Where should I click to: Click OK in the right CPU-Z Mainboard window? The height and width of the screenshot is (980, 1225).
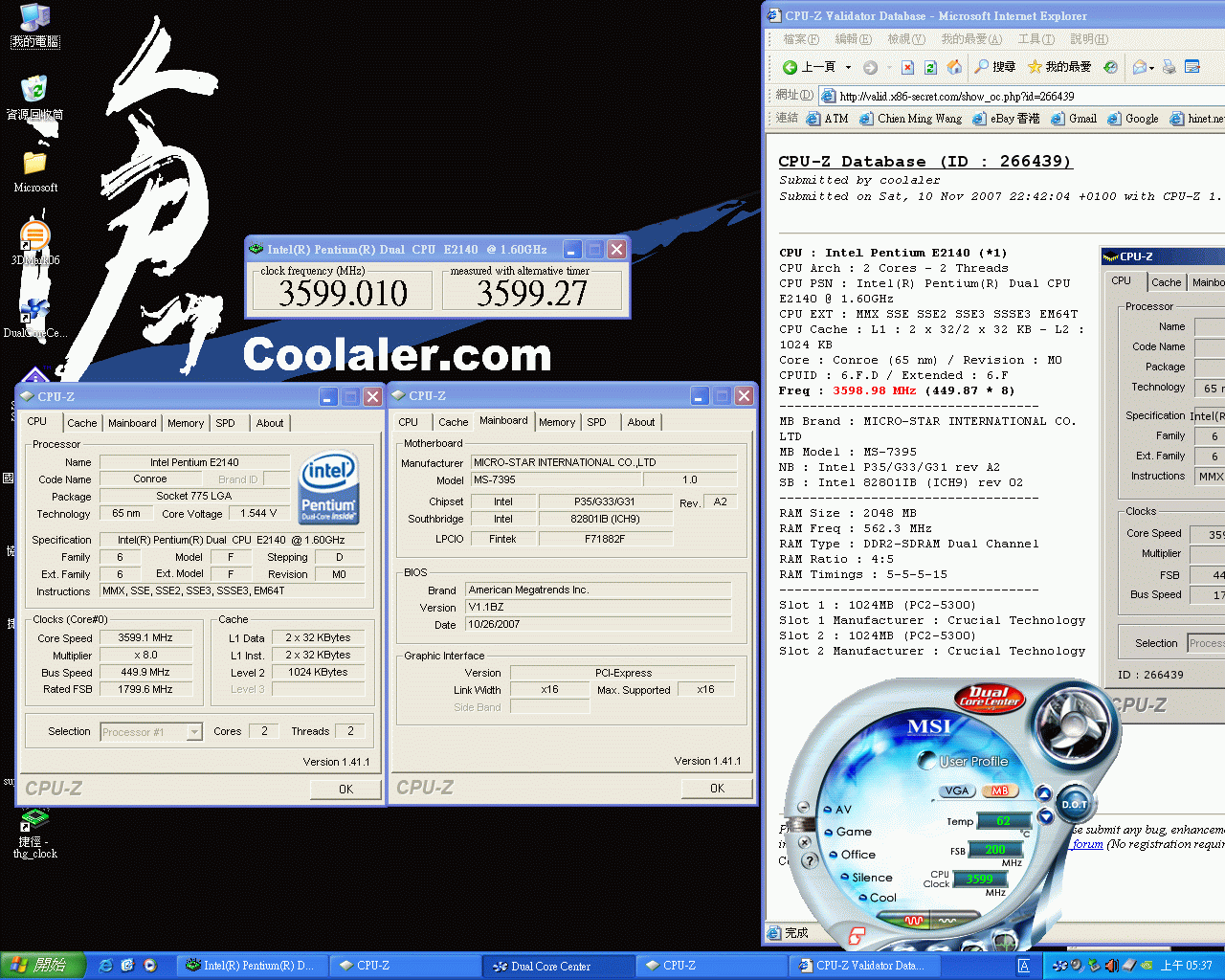[717, 789]
